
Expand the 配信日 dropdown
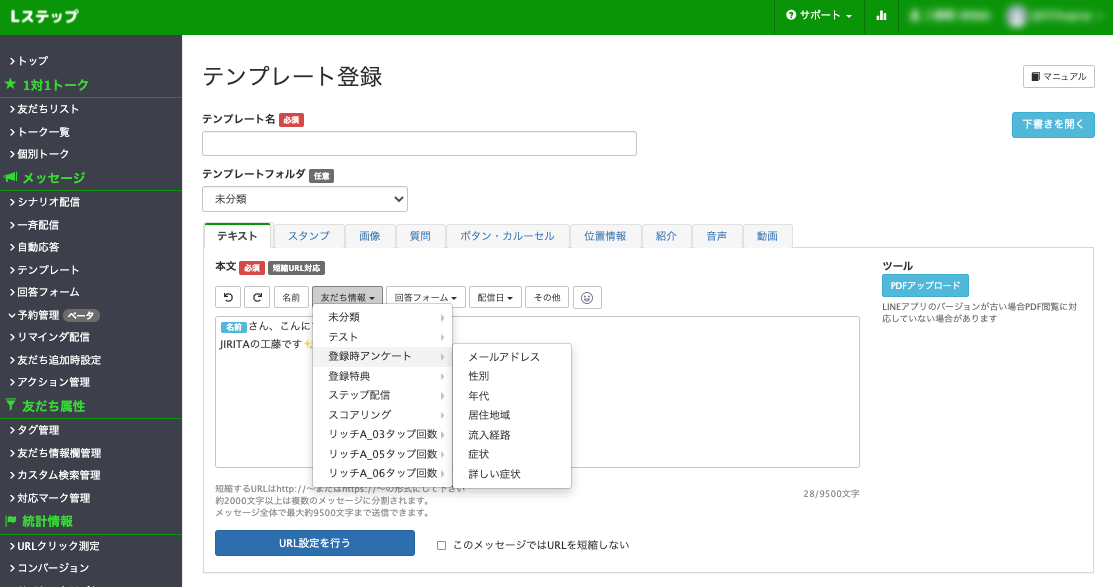pos(495,297)
